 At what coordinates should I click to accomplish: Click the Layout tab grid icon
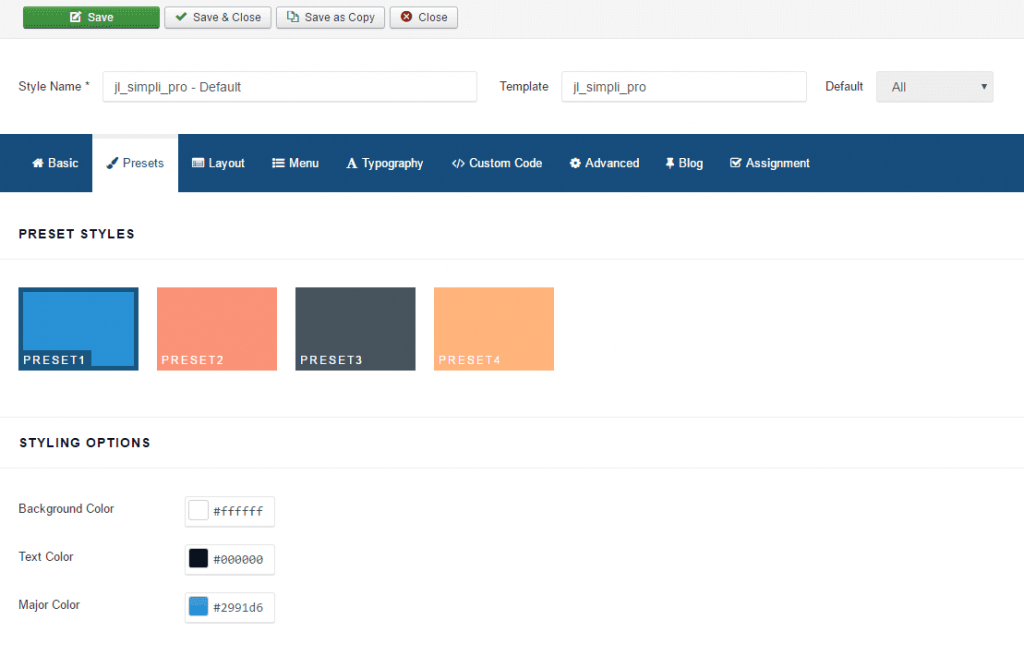point(198,163)
